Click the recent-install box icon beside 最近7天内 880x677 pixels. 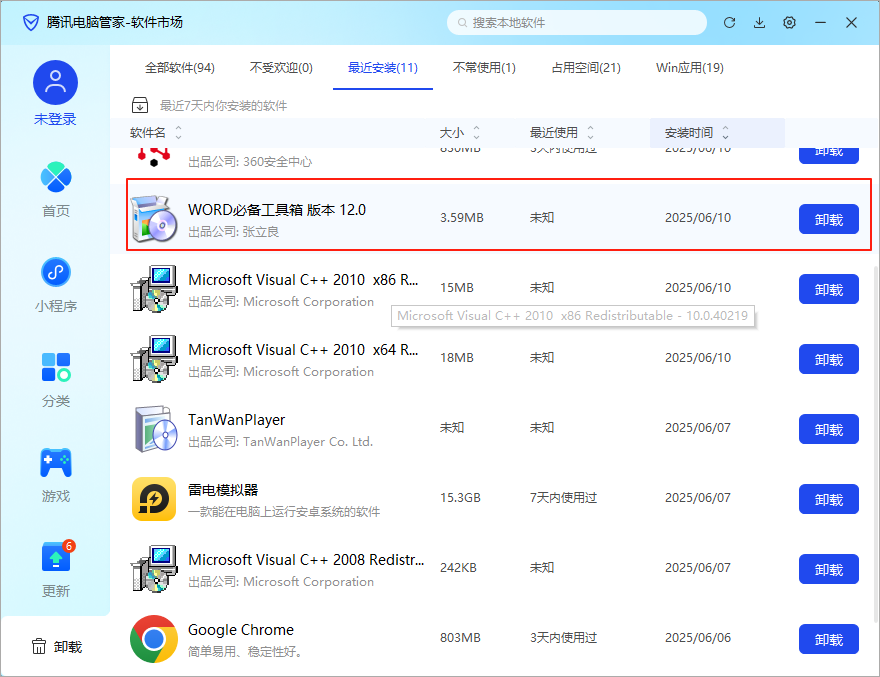[140, 105]
